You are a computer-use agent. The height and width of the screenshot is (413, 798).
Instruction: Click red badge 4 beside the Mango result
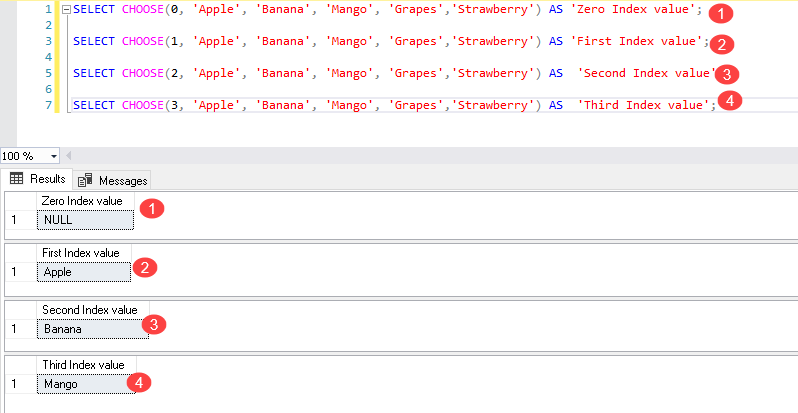click(x=143, y=382)
